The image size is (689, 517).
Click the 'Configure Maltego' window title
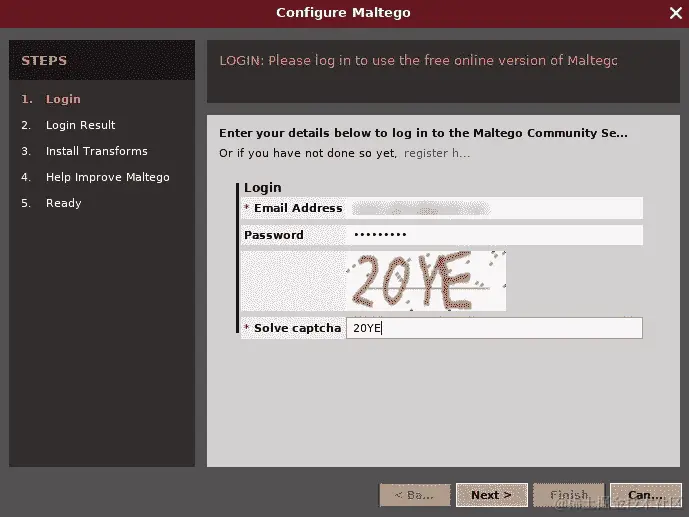coord(344,13)
